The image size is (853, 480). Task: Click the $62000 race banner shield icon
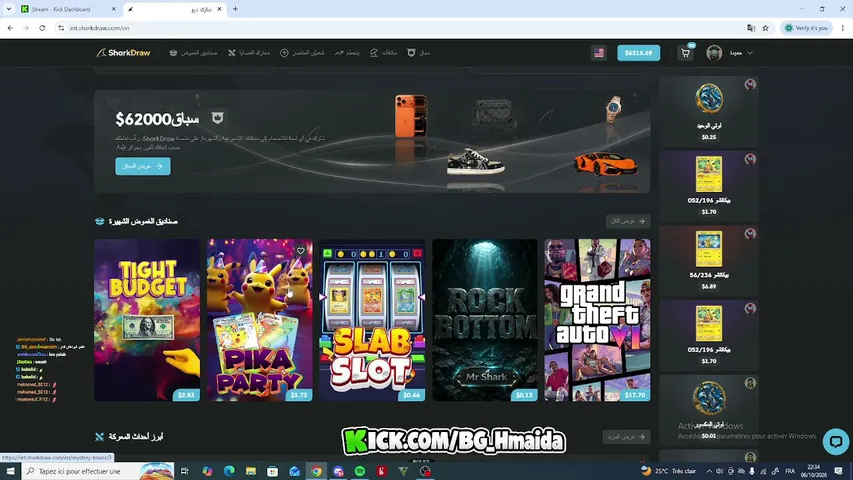pos(218,118)
